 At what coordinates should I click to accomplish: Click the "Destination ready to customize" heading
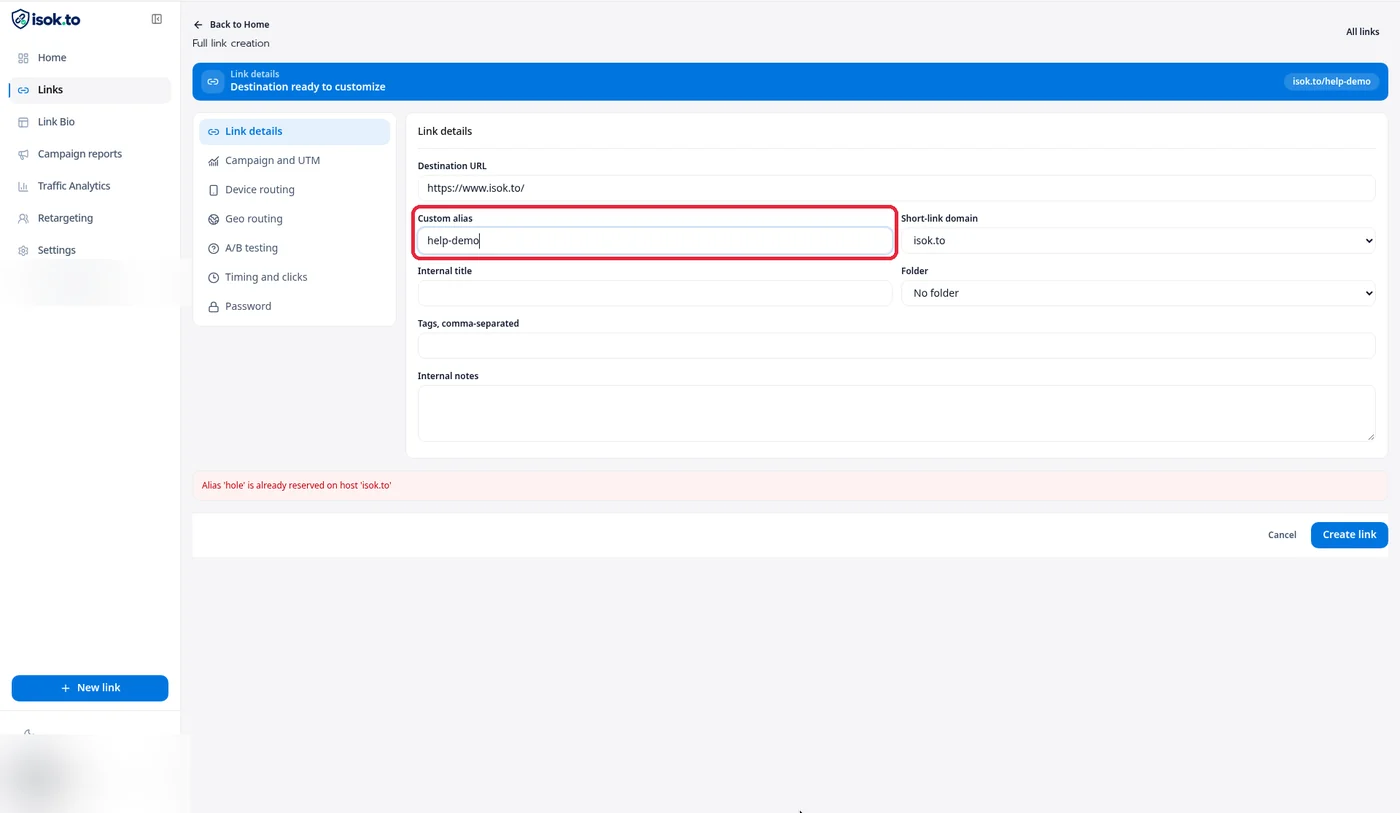coord(308,87)
